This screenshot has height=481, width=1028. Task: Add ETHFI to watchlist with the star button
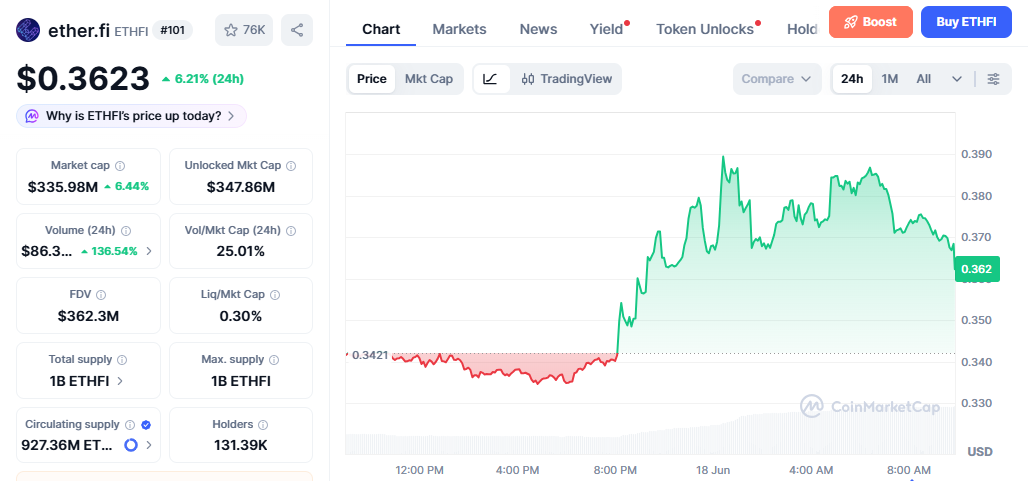coord(244,30)
